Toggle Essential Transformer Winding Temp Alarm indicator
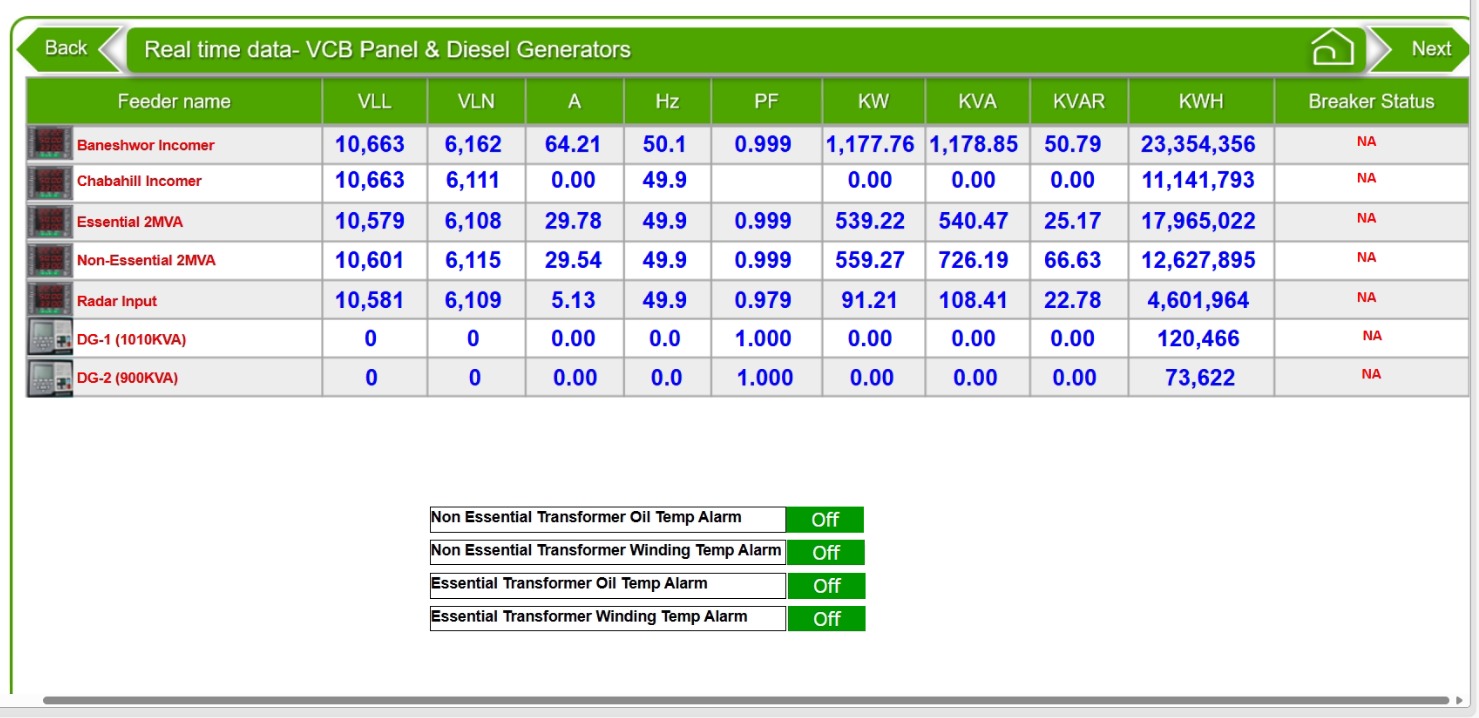The width and height of the screenshot is (1479, 718). click(x=825, y=619)
